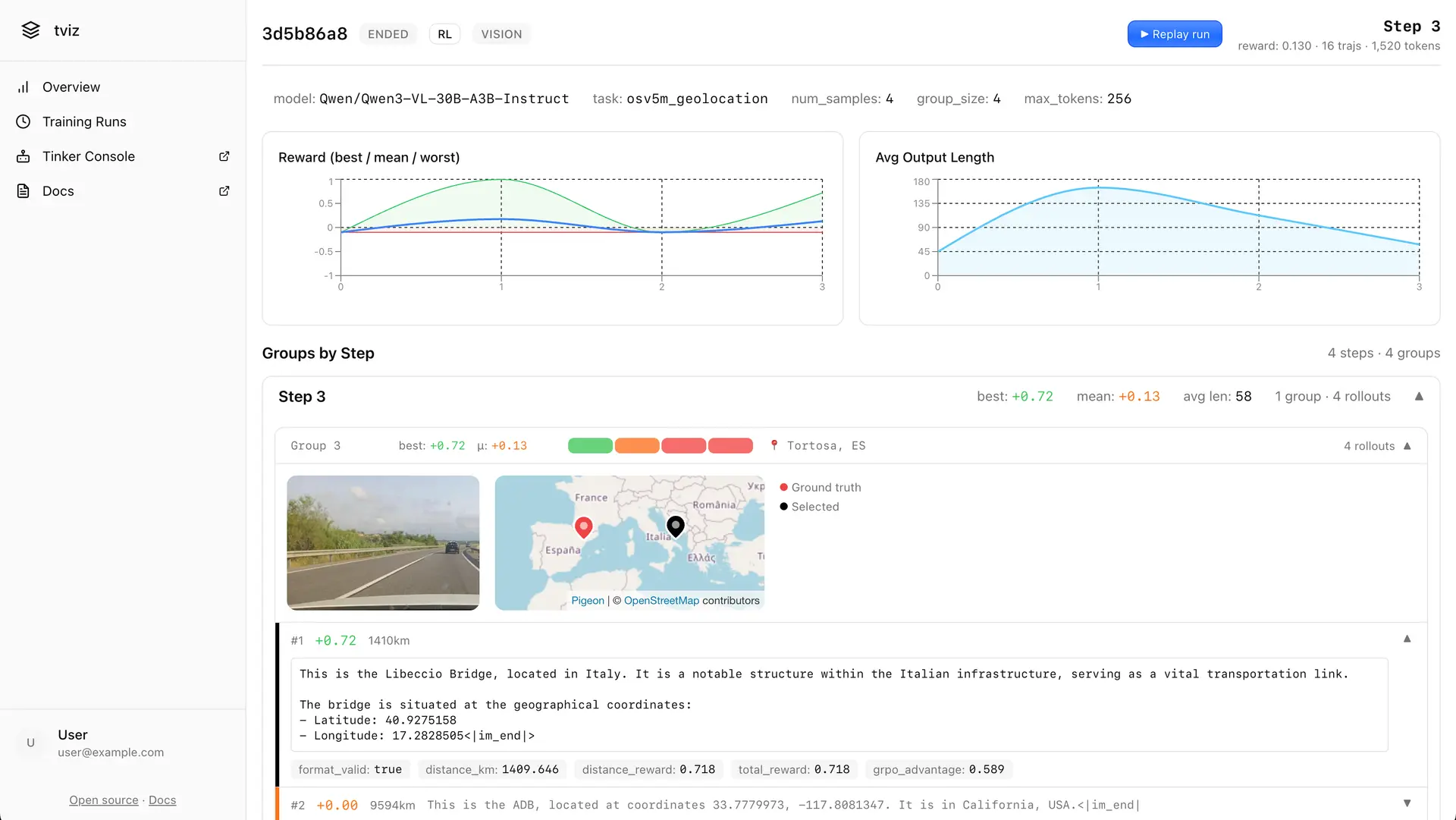The image size is (1456, 820).
Task: Click the total_reward: 0.718 tag
Action: tap(794, 770)
